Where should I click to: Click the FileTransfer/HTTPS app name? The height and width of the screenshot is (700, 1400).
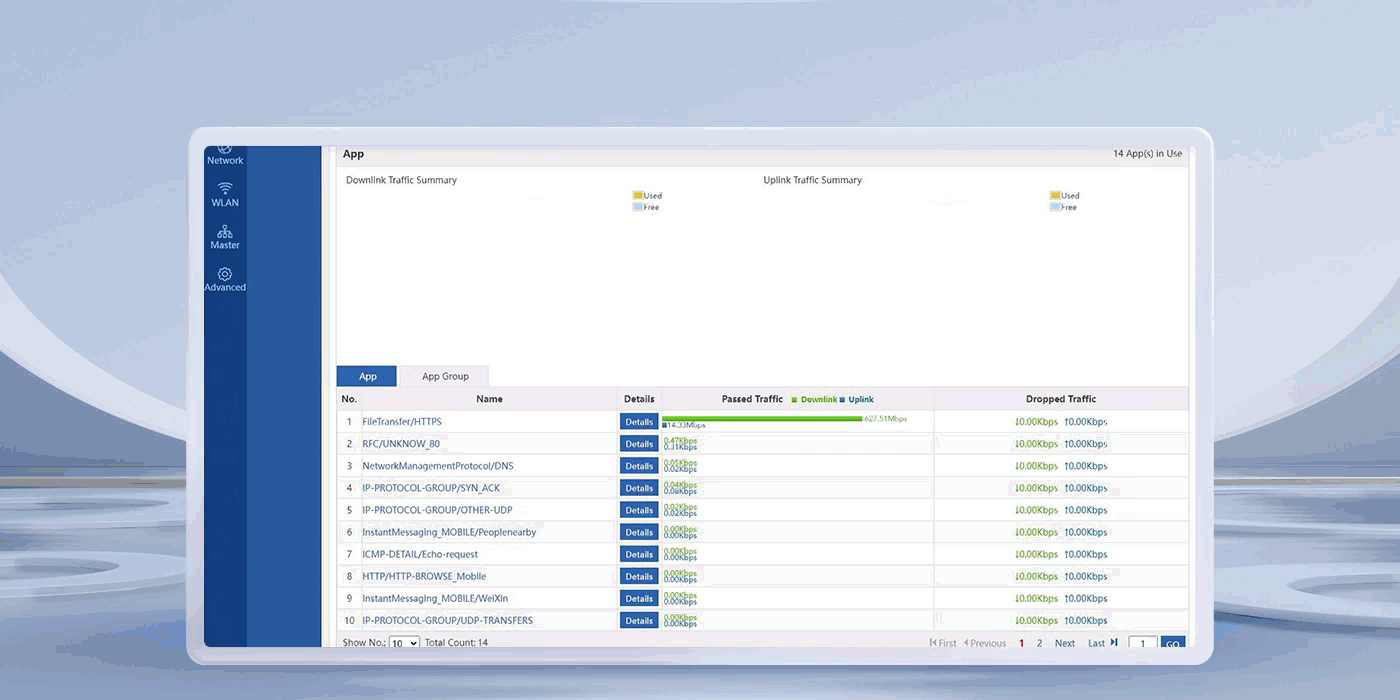pos(402,422)
